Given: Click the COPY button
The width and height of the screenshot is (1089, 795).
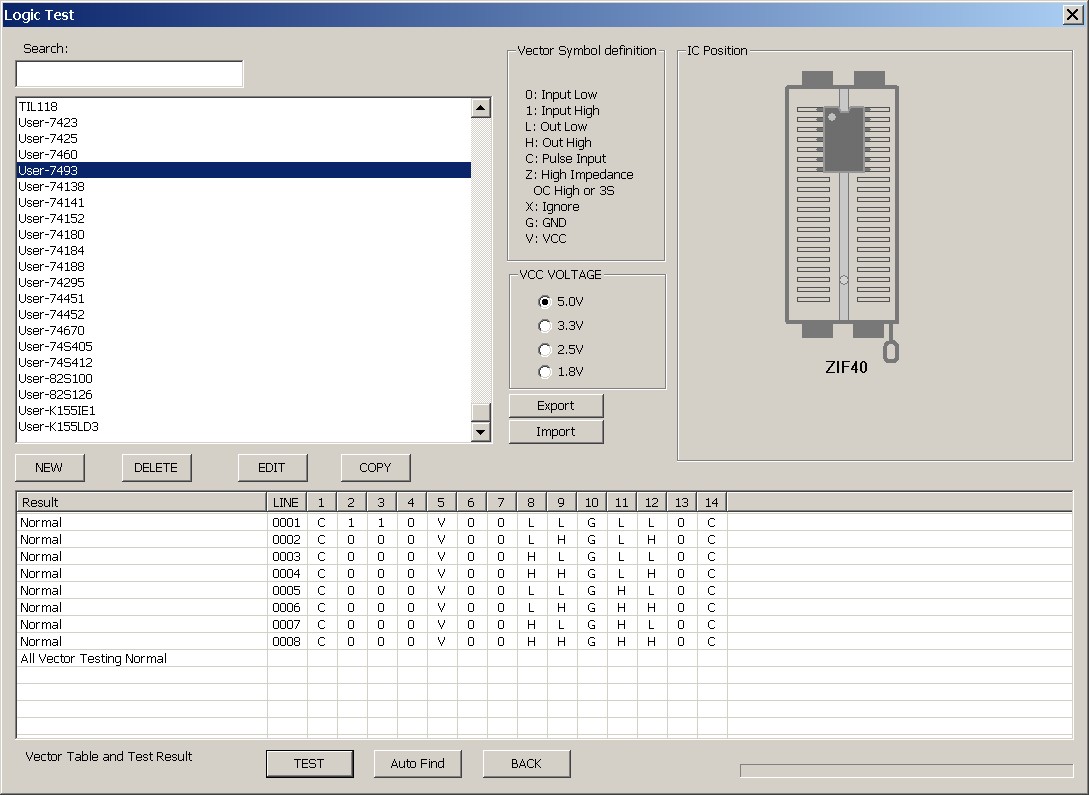Looking at the screenshot, I should click(x=375, y=467).
